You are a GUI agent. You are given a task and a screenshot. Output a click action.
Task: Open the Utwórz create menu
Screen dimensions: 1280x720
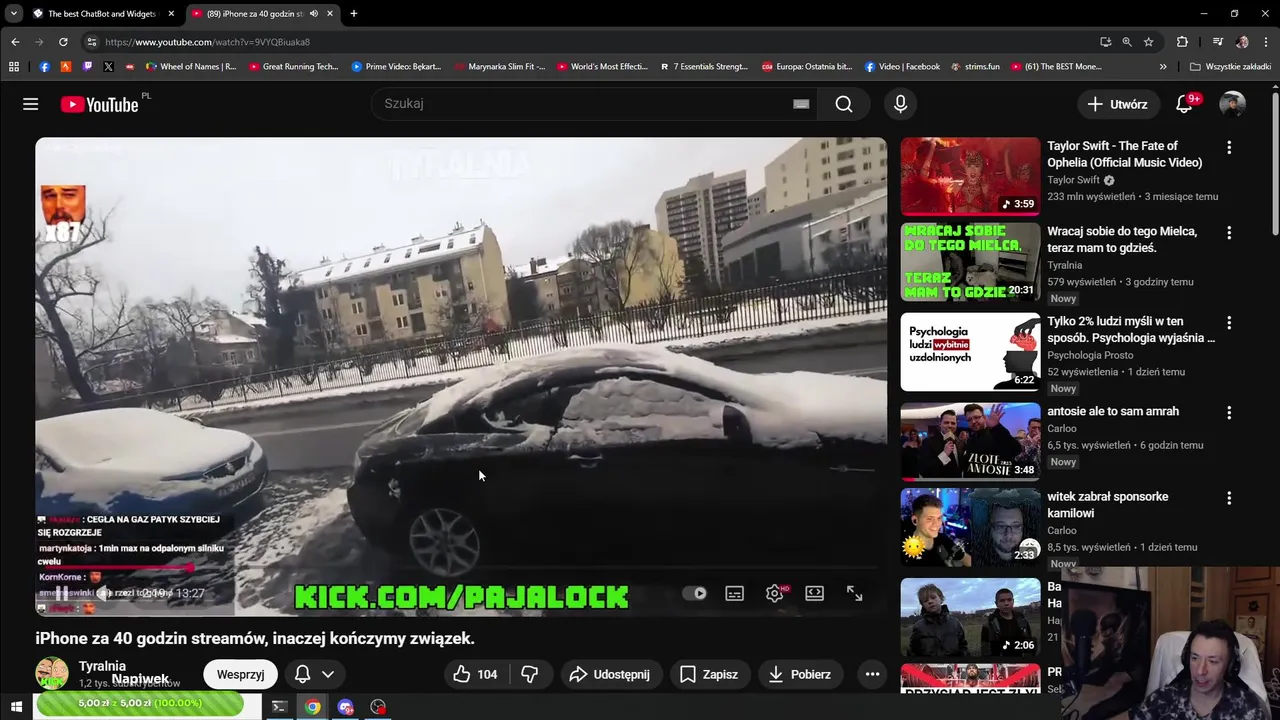[x=1117, y=104]
